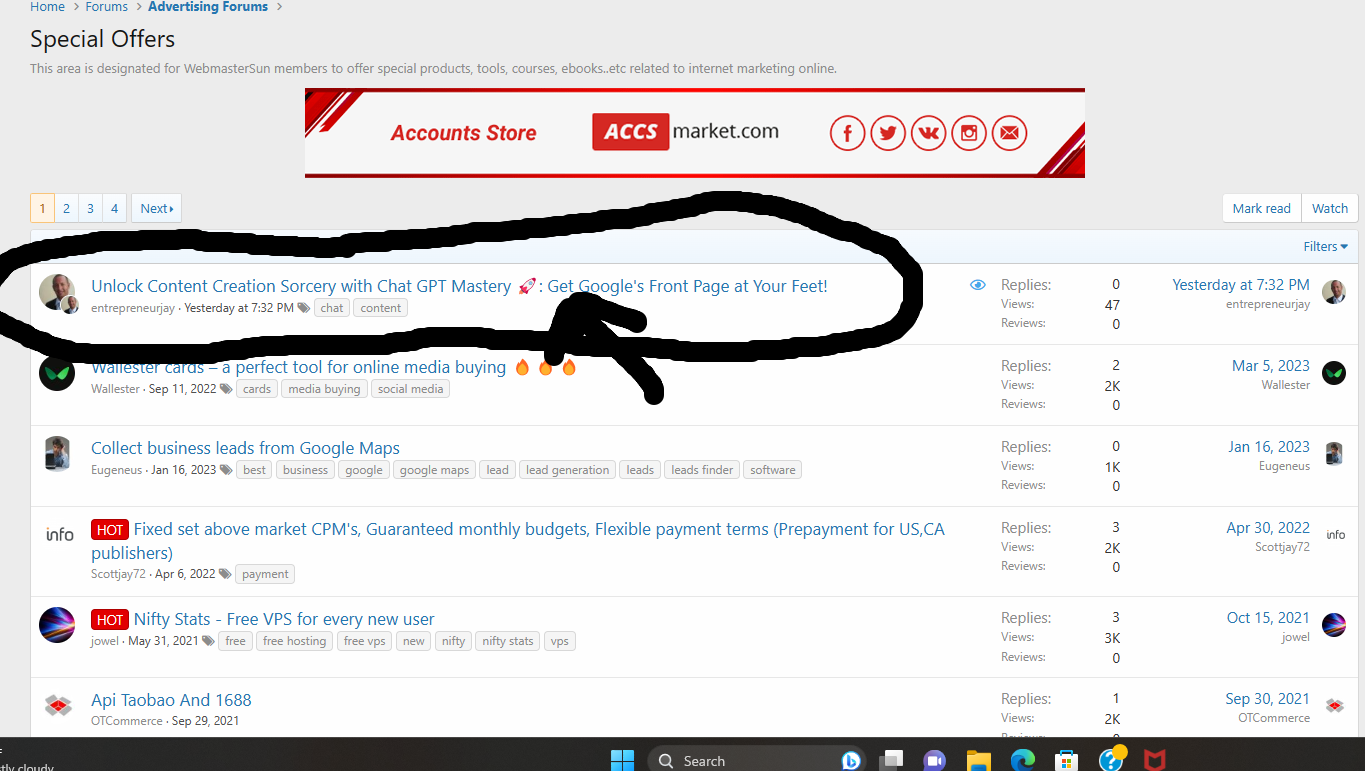Select the 'social media' tag
Viewport: 1365px width, 771px height.
(410, 389)
